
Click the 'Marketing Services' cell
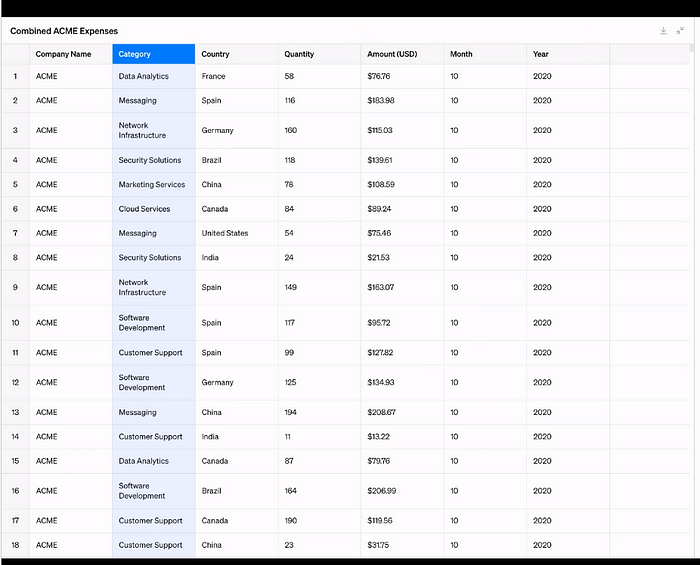point(152,185)
